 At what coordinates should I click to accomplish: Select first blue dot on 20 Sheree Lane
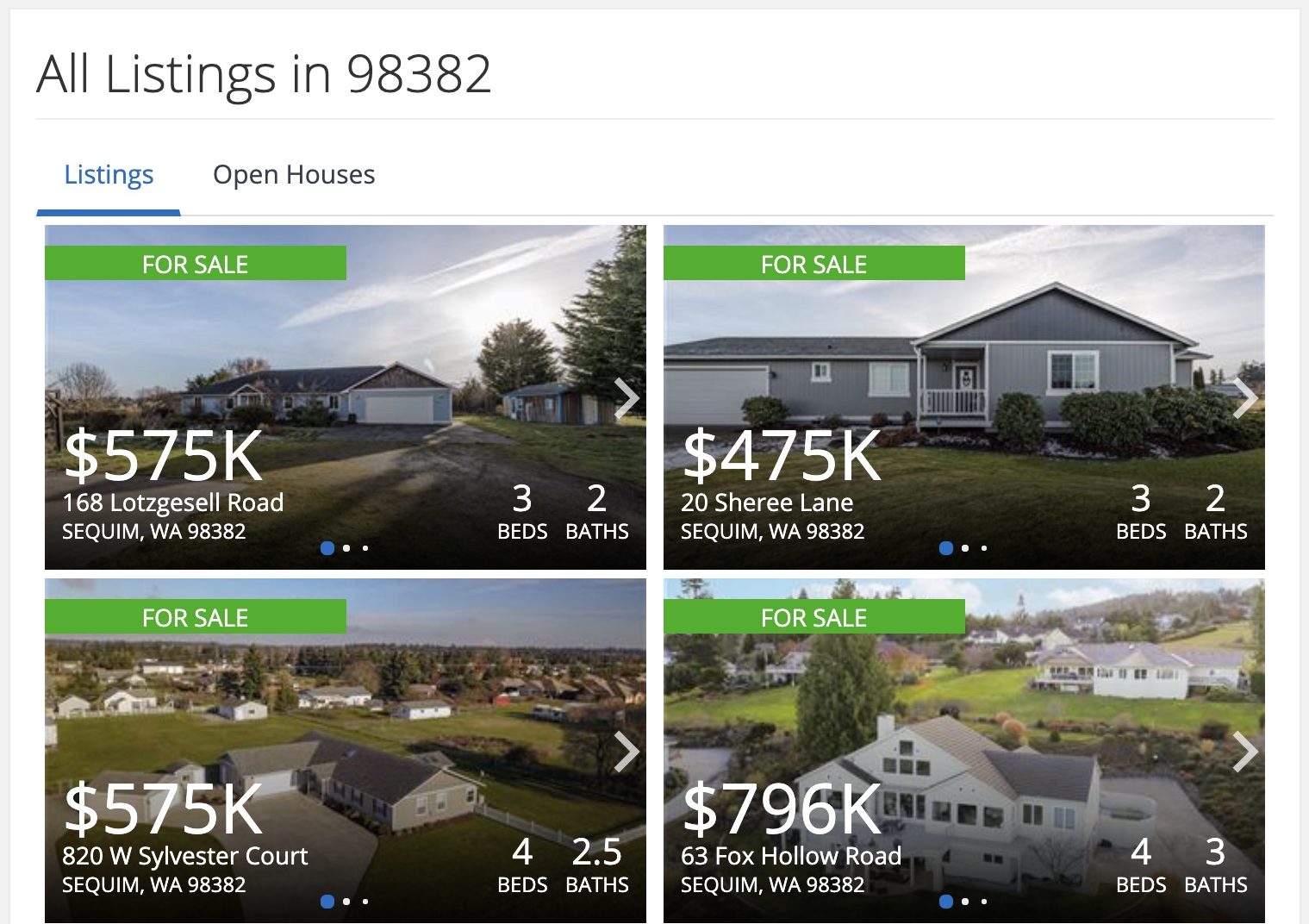coord(946,548)
